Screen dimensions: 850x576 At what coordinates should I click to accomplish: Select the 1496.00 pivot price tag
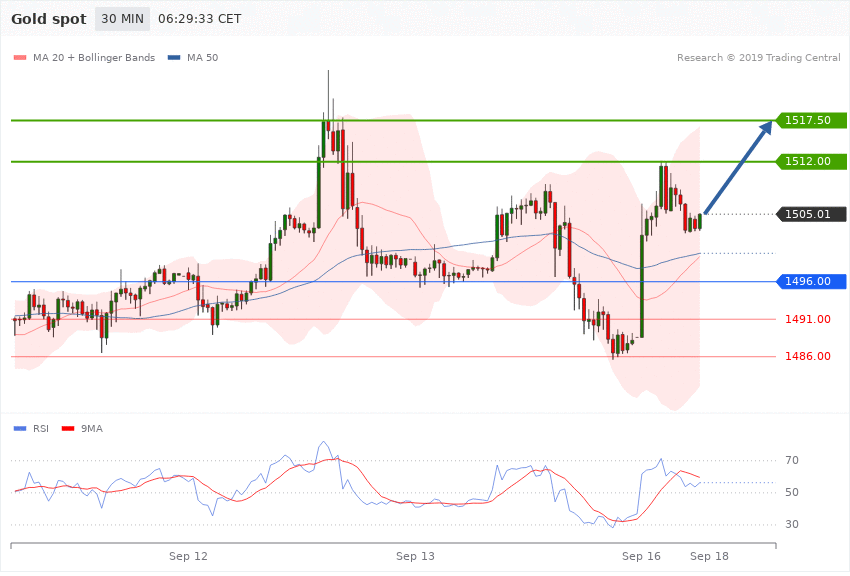[811, 281]
